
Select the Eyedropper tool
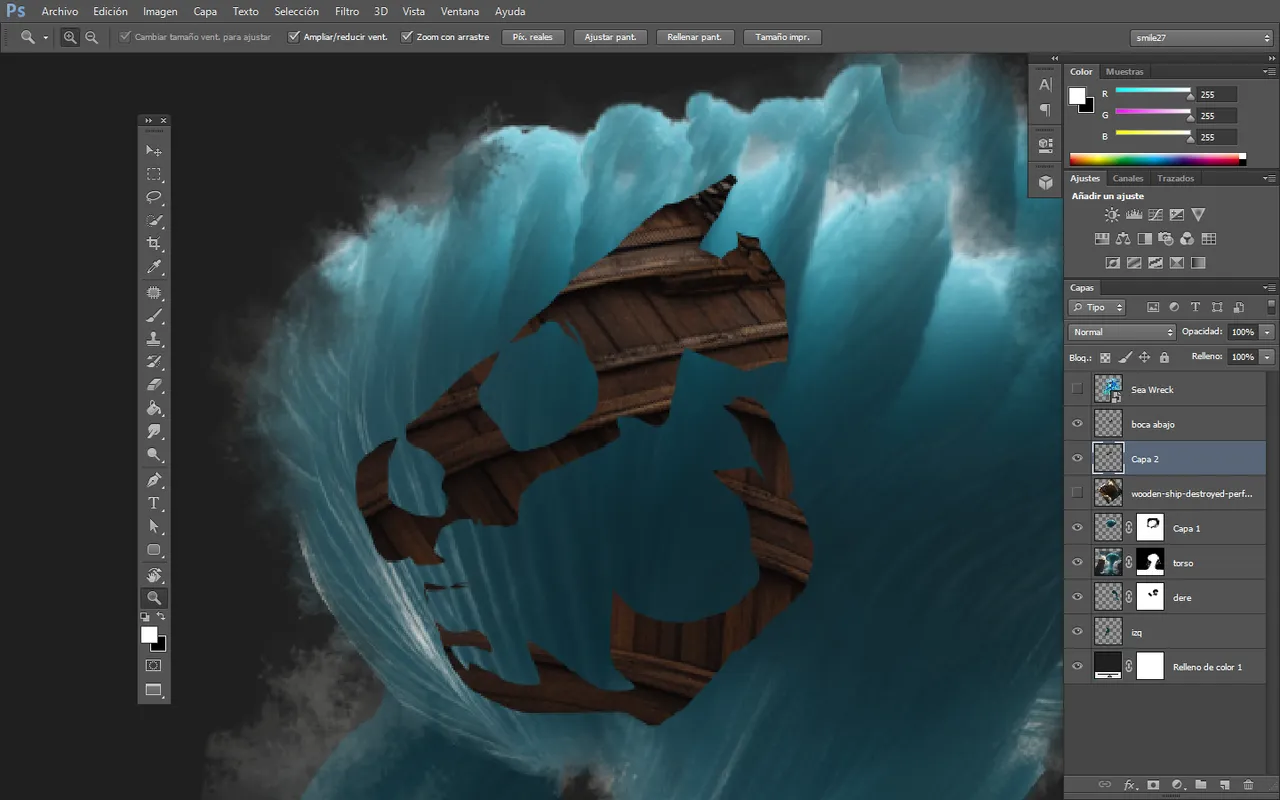pos(154,268)
